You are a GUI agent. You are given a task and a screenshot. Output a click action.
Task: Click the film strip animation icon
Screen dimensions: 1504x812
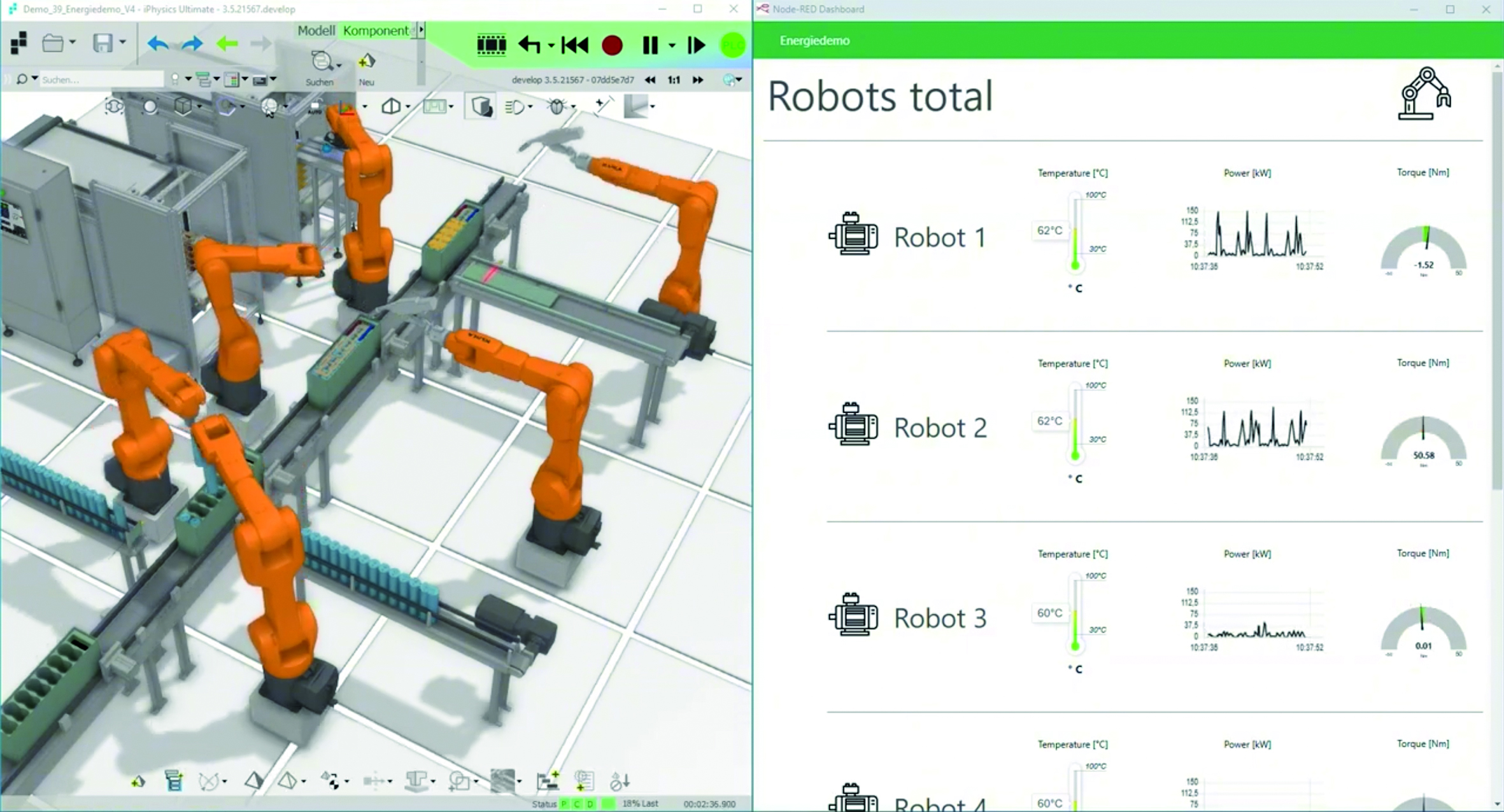tap(491, 45)
